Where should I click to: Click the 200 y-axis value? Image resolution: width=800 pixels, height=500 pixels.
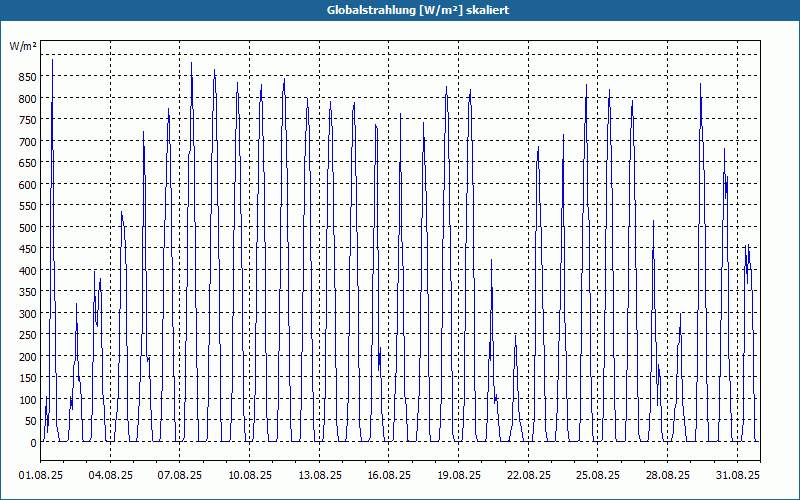(x=27, y=357)
